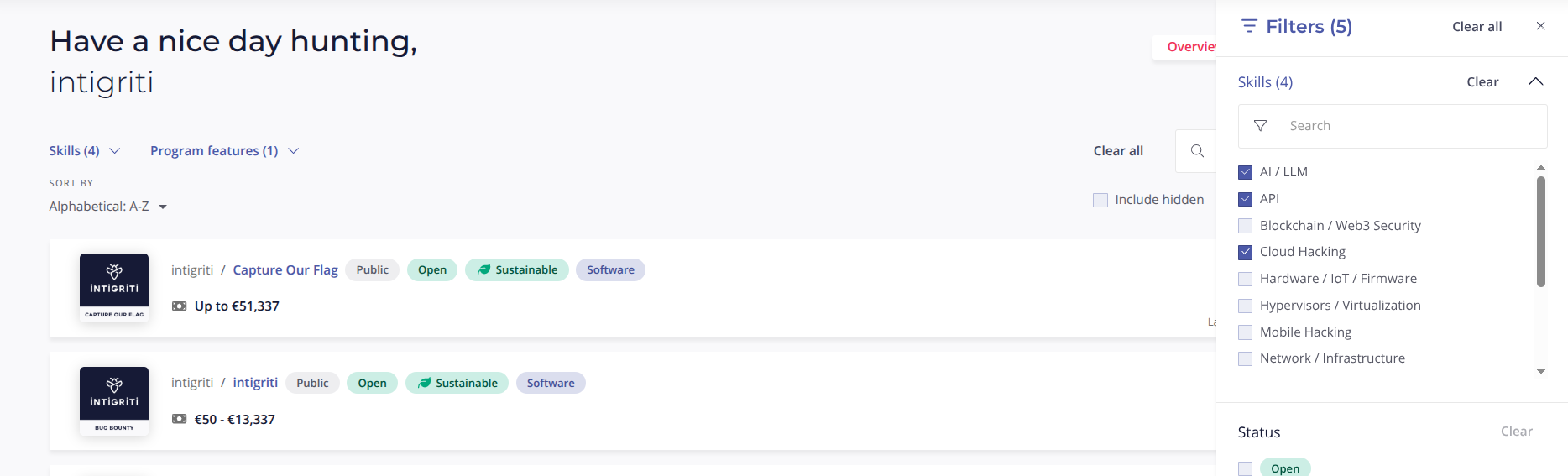Click Clear all in Filters panel
Screen dimensions: 1568x476
pyautogui.click(x=1477, y=27)
